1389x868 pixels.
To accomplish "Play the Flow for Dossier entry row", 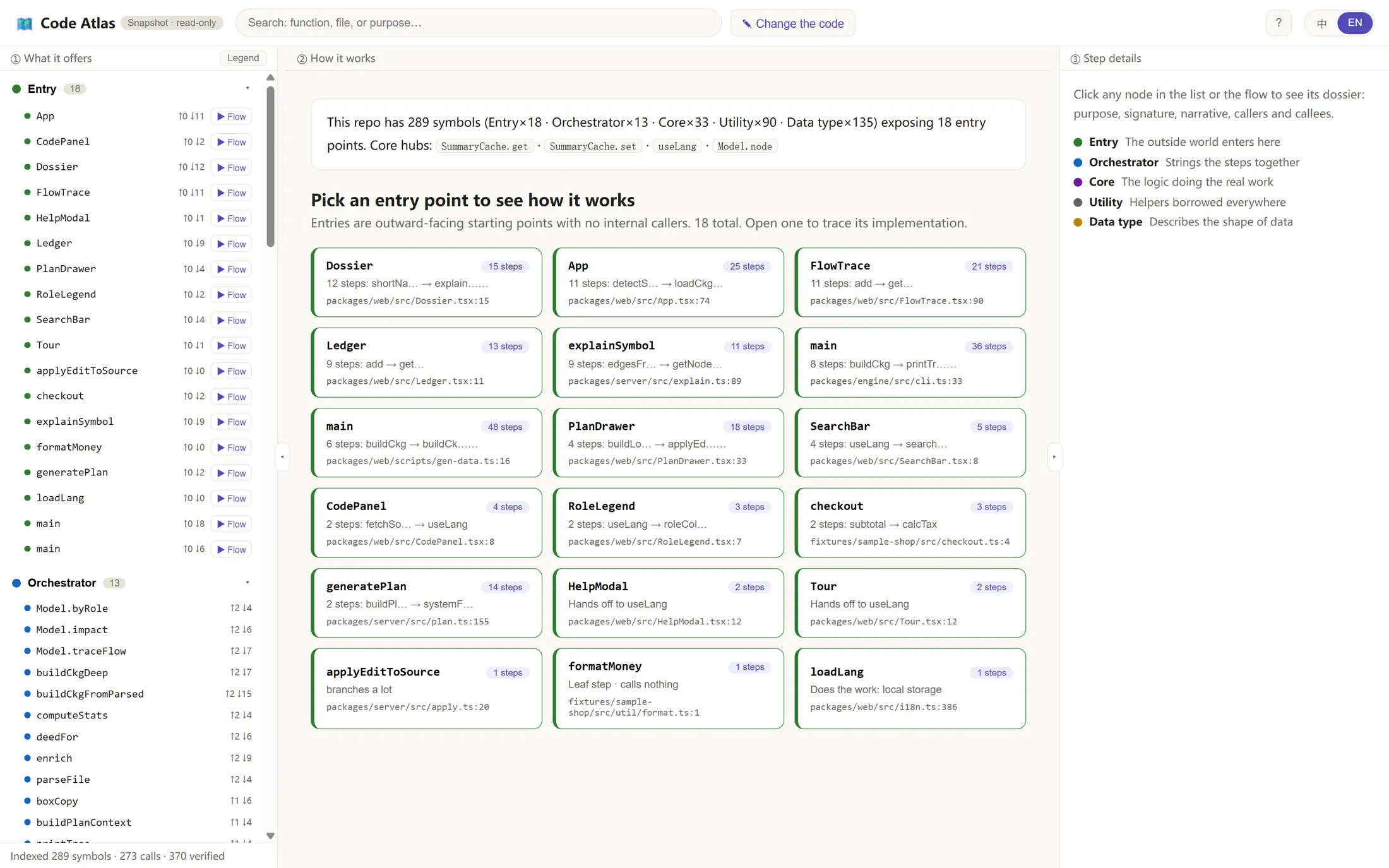I will pos(231,167).
